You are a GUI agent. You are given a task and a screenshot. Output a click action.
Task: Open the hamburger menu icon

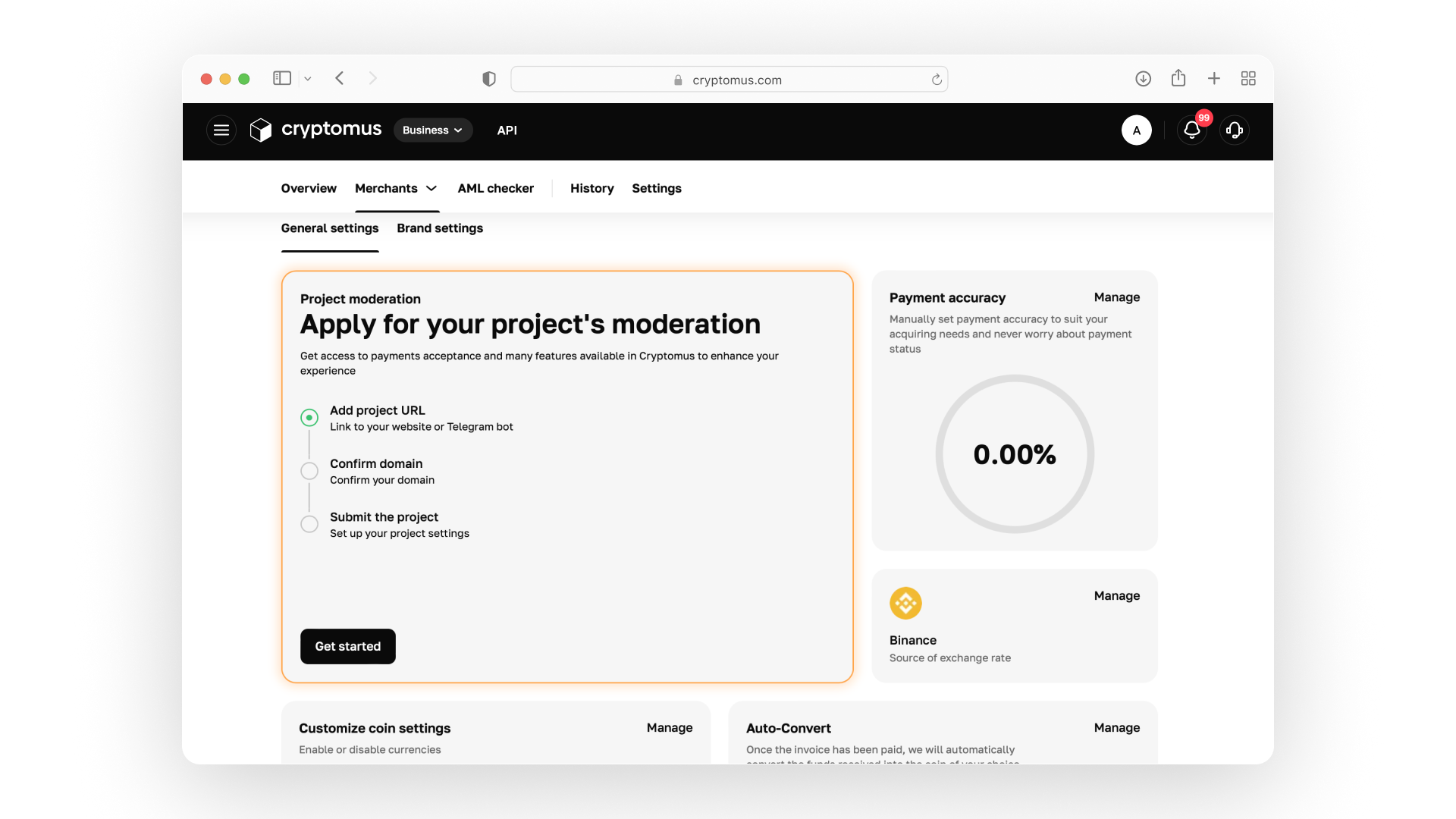(x=221, y=130)
